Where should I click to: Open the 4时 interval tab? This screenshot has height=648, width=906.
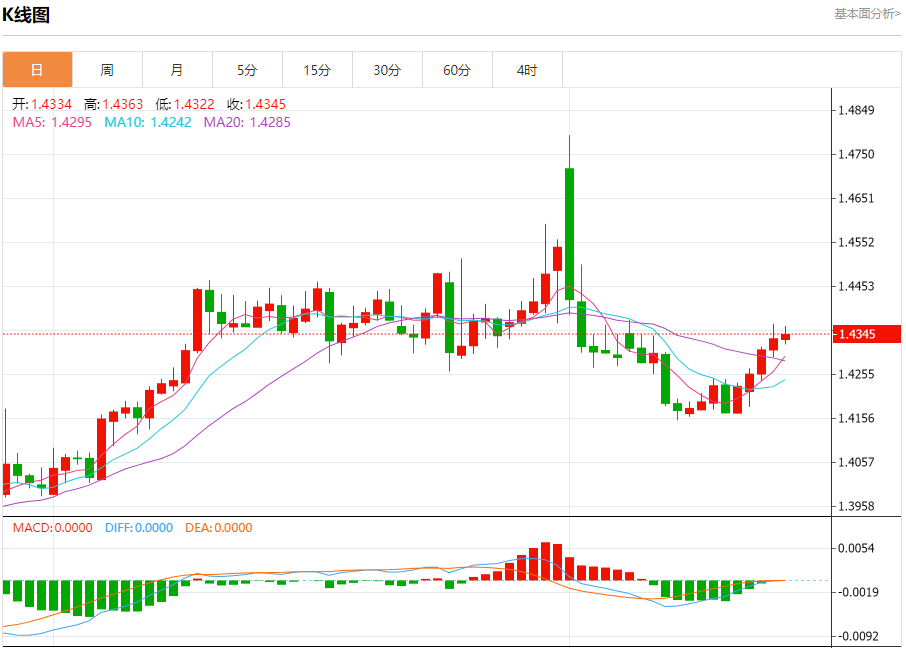point(527,70)
